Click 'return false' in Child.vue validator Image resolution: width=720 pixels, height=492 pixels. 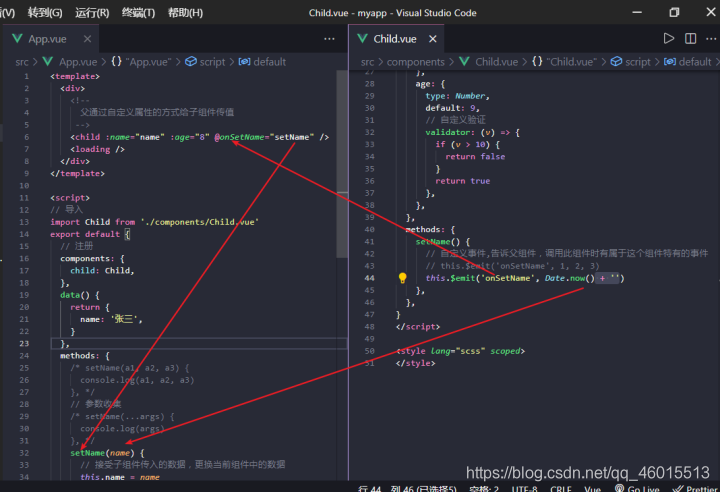pos(475,157)
